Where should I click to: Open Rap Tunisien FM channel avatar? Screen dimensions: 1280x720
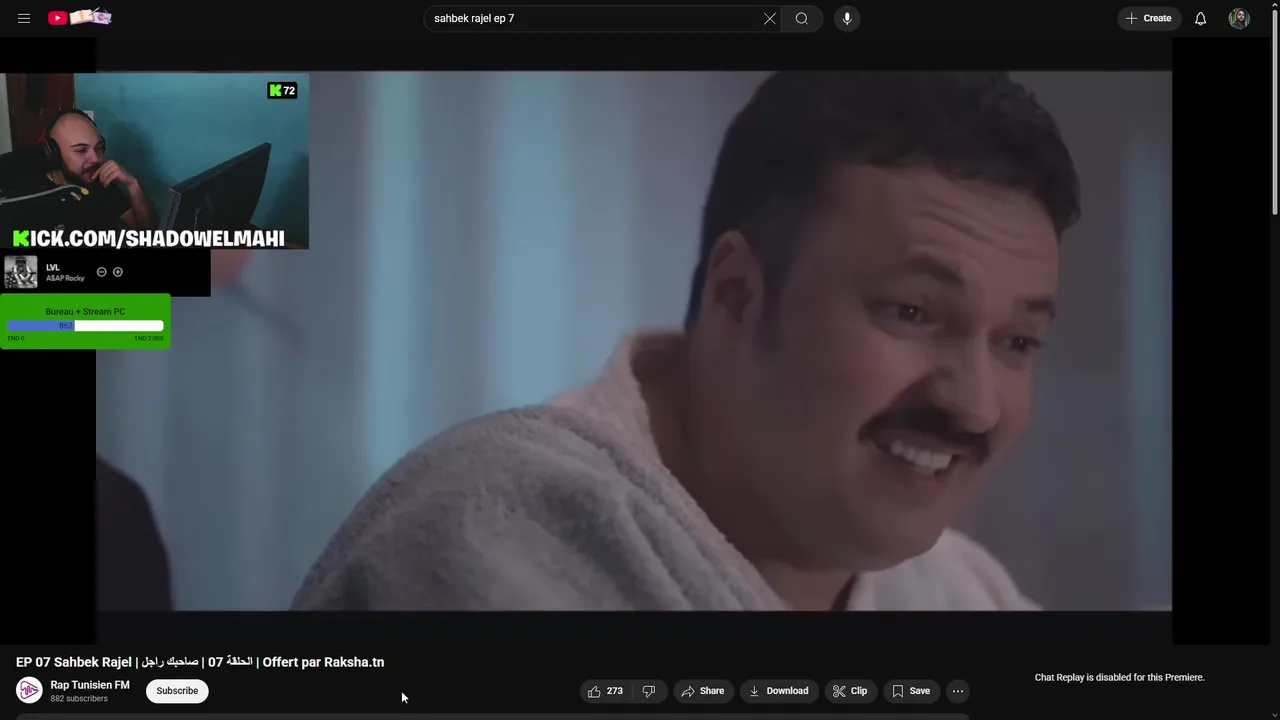pos(29,691)
